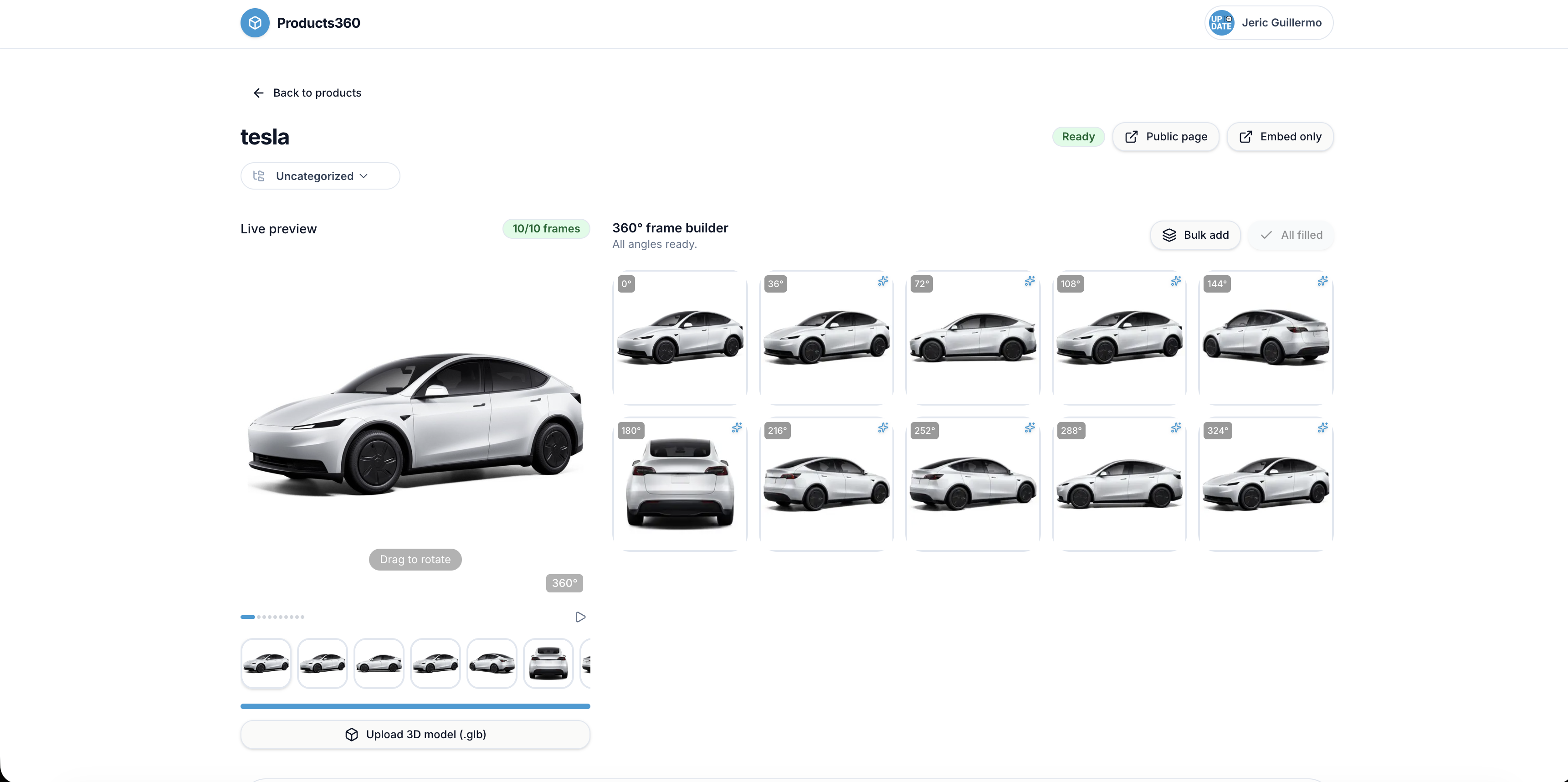Screen dimensions: 1568x782
Task: Click the Products360 cube logo icon
Action: click(x=255, y=23)
